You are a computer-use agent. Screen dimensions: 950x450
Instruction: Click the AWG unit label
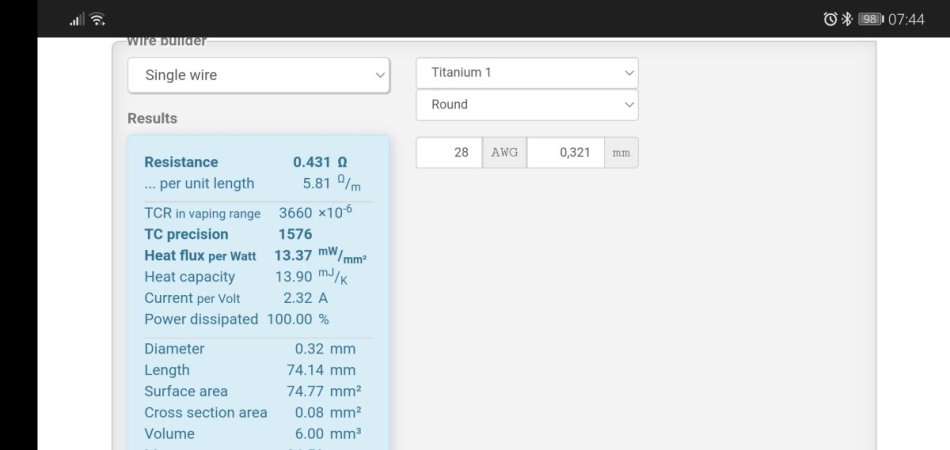[505, 153]
